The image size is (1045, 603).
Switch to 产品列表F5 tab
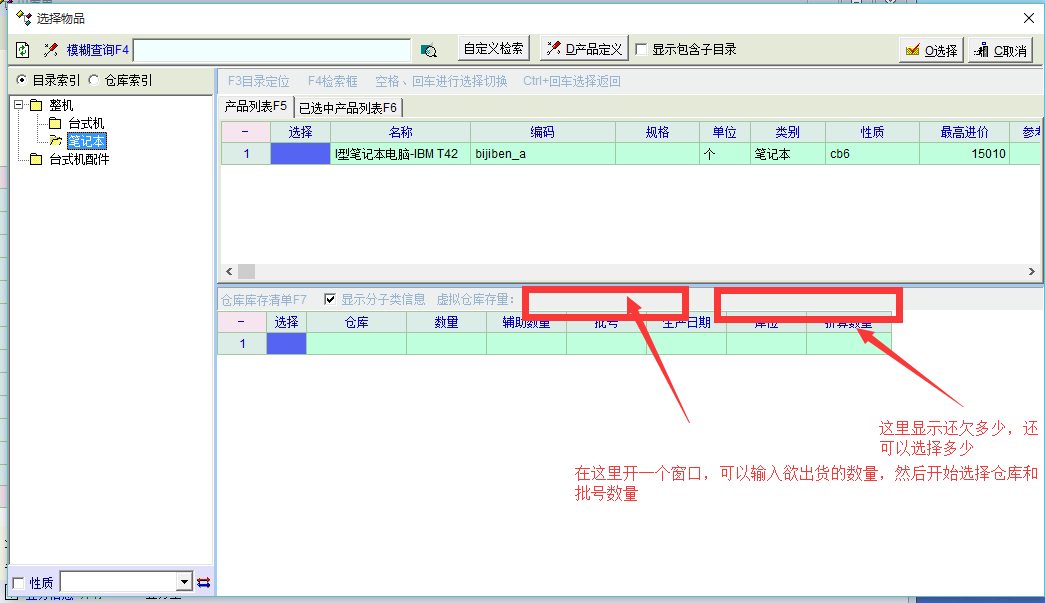point(255,106)
